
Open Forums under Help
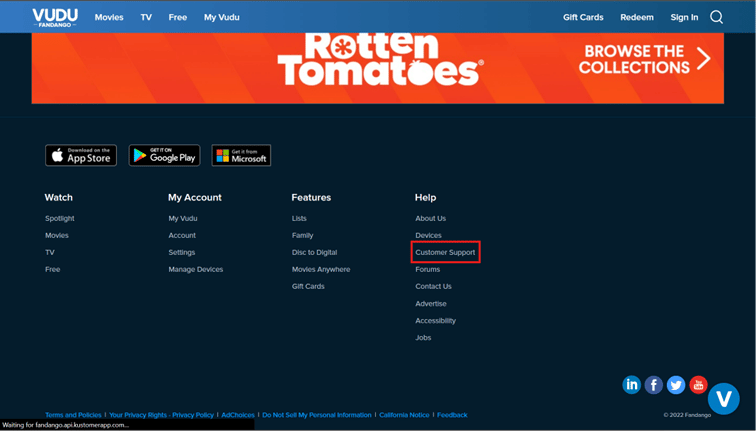click(x=427, y=269)
